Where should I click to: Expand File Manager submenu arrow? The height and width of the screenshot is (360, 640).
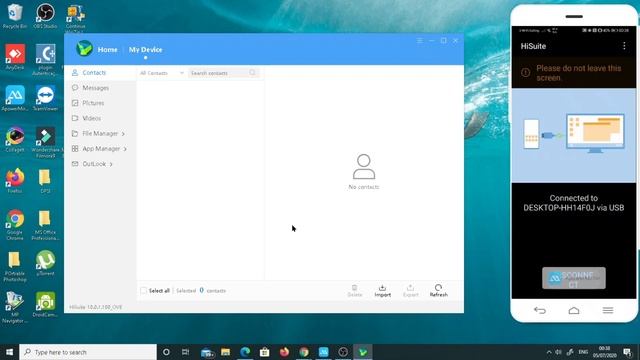click(x=123, y=134)
